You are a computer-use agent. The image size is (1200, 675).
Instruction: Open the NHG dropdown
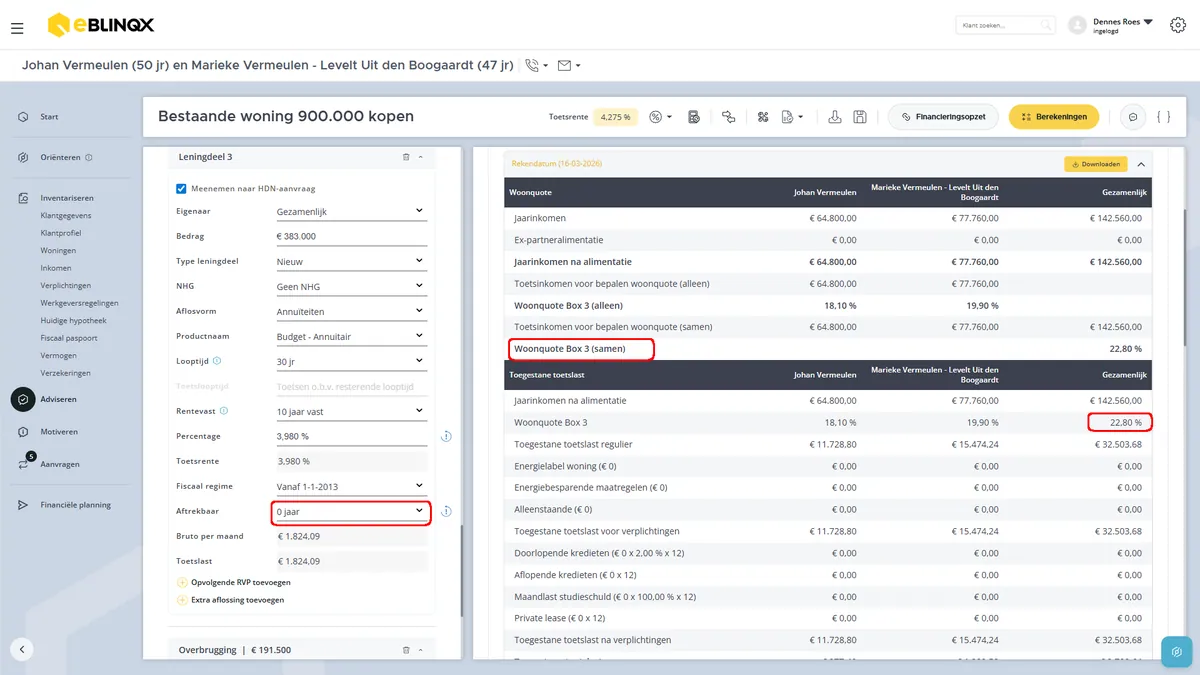[x=350, y=286]
